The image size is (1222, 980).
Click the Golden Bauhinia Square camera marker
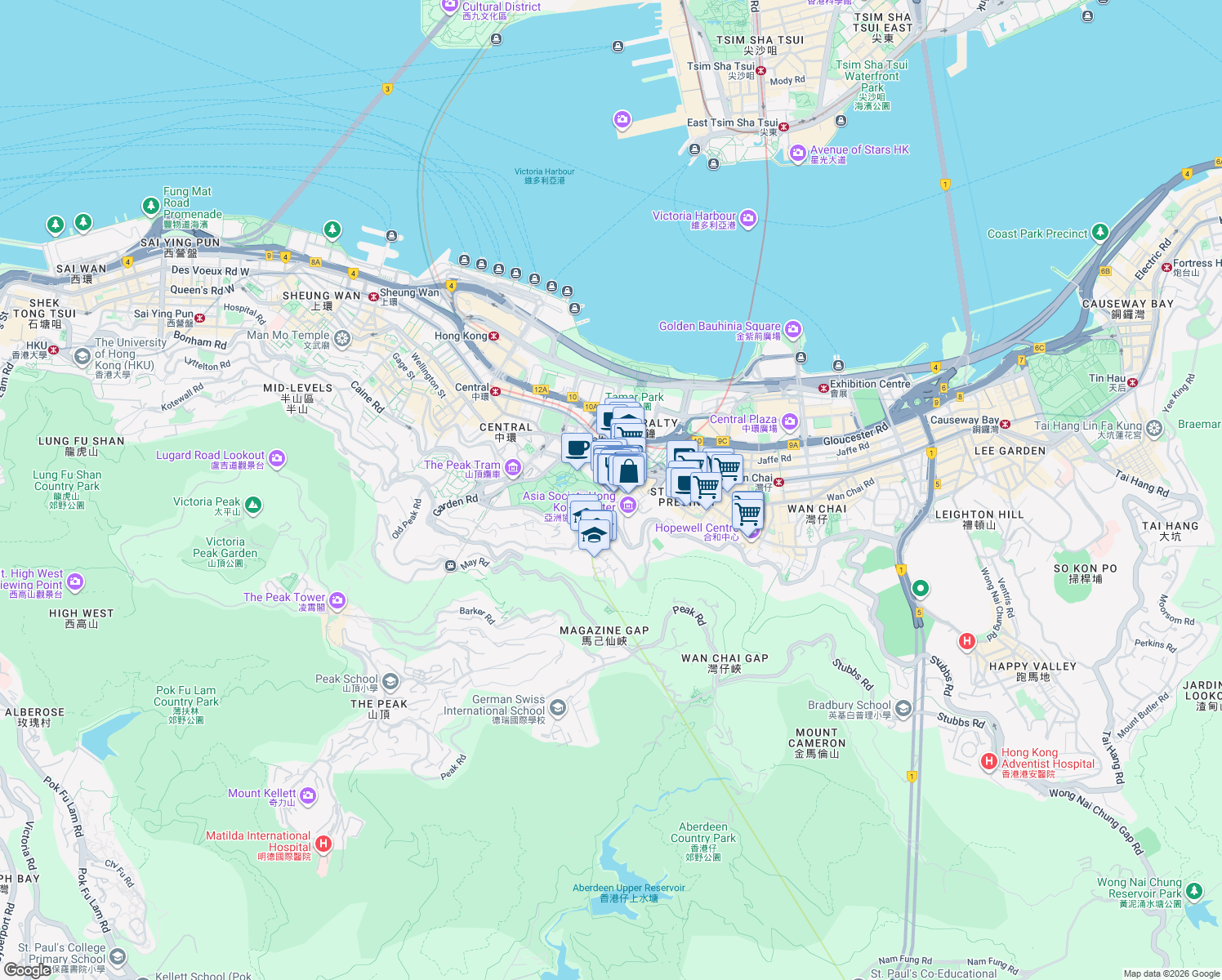point(795,327)
